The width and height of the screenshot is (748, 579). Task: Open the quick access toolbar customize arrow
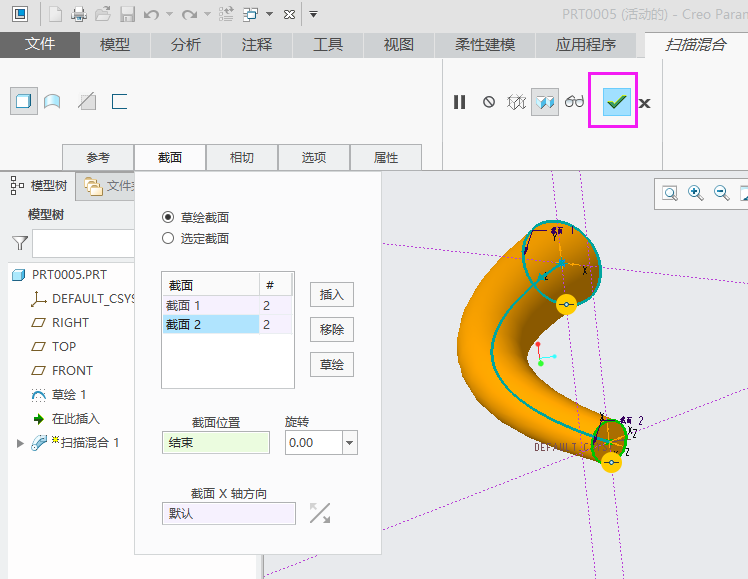[313, 14]
